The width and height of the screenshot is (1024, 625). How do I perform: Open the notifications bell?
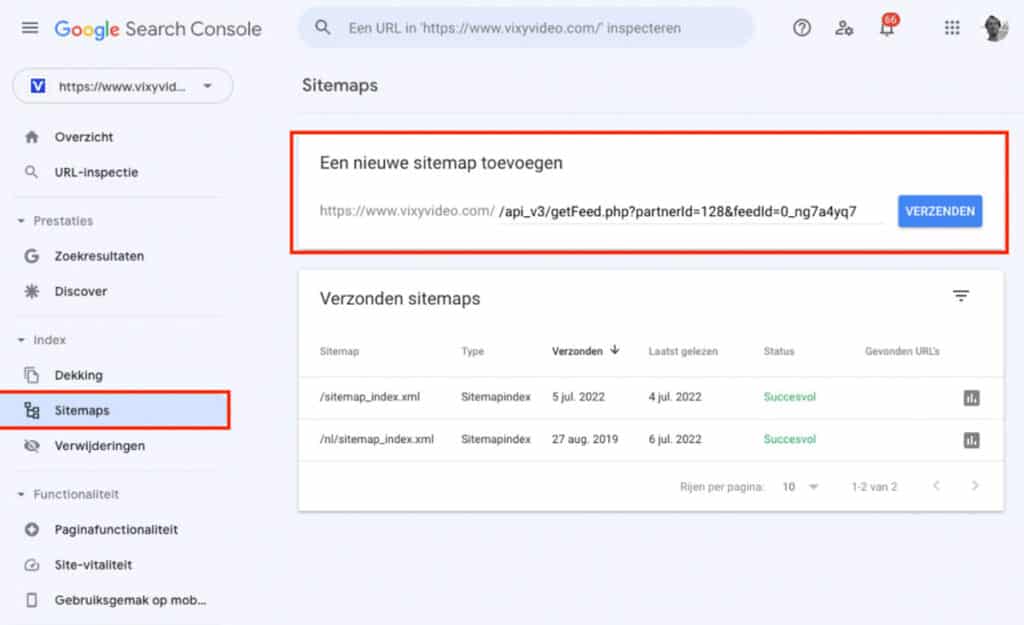click(887, 27)
